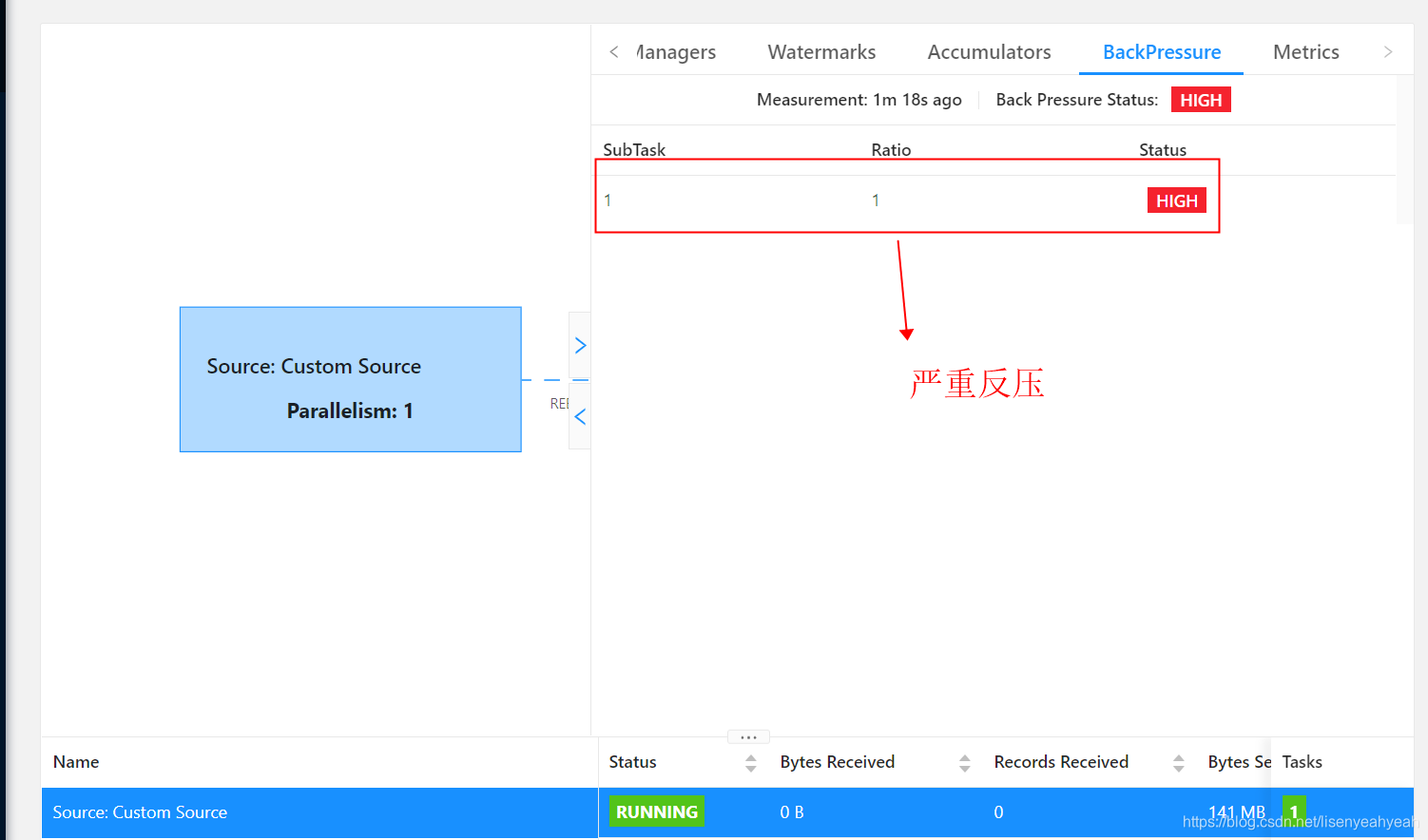Click the Measurement: 1m 18s ago text
1428x840 pixels.
coord(859,100)
